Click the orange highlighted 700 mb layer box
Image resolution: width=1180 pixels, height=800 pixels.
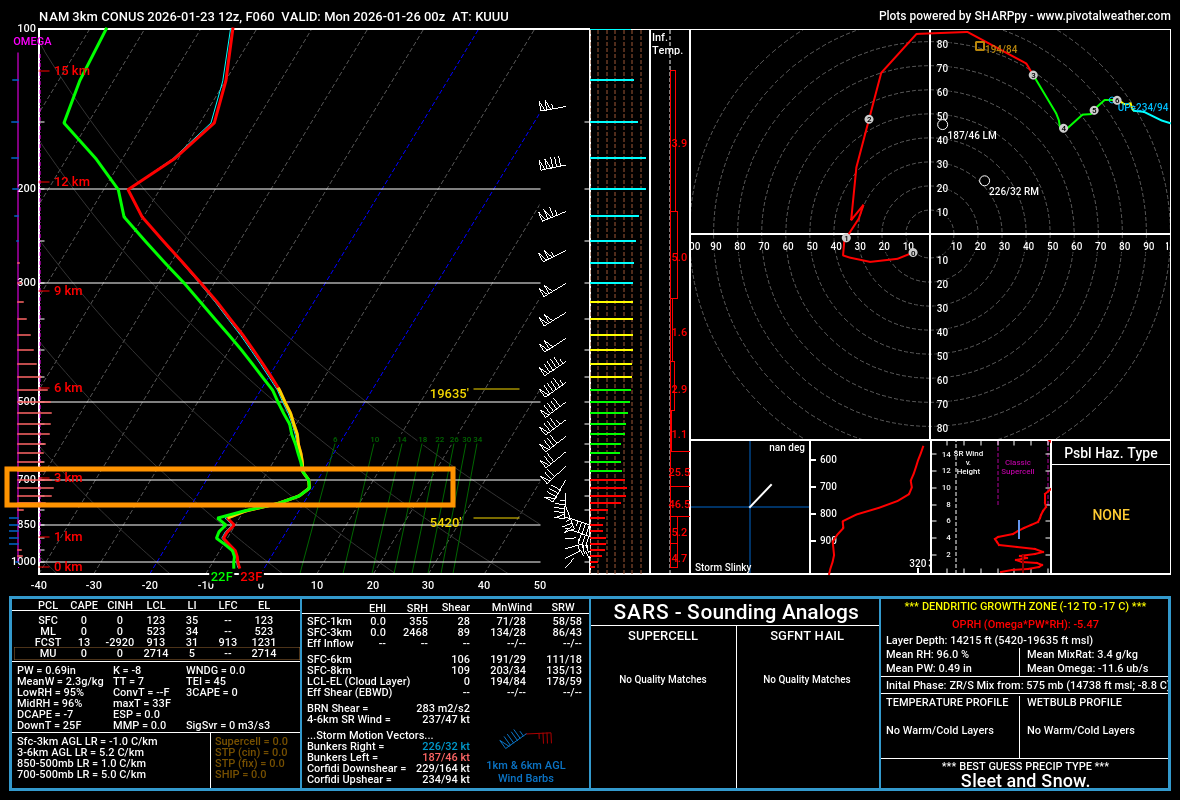point(230,487)
